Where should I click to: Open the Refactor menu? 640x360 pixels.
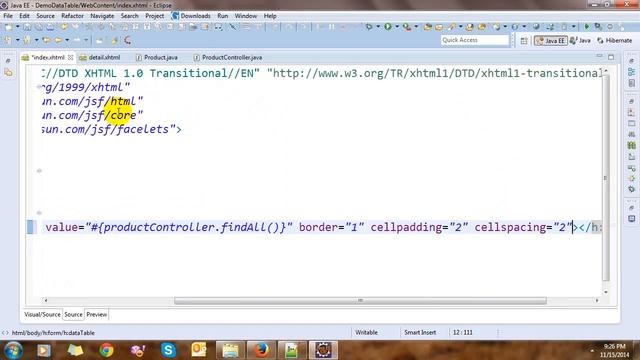coord(72,16)
